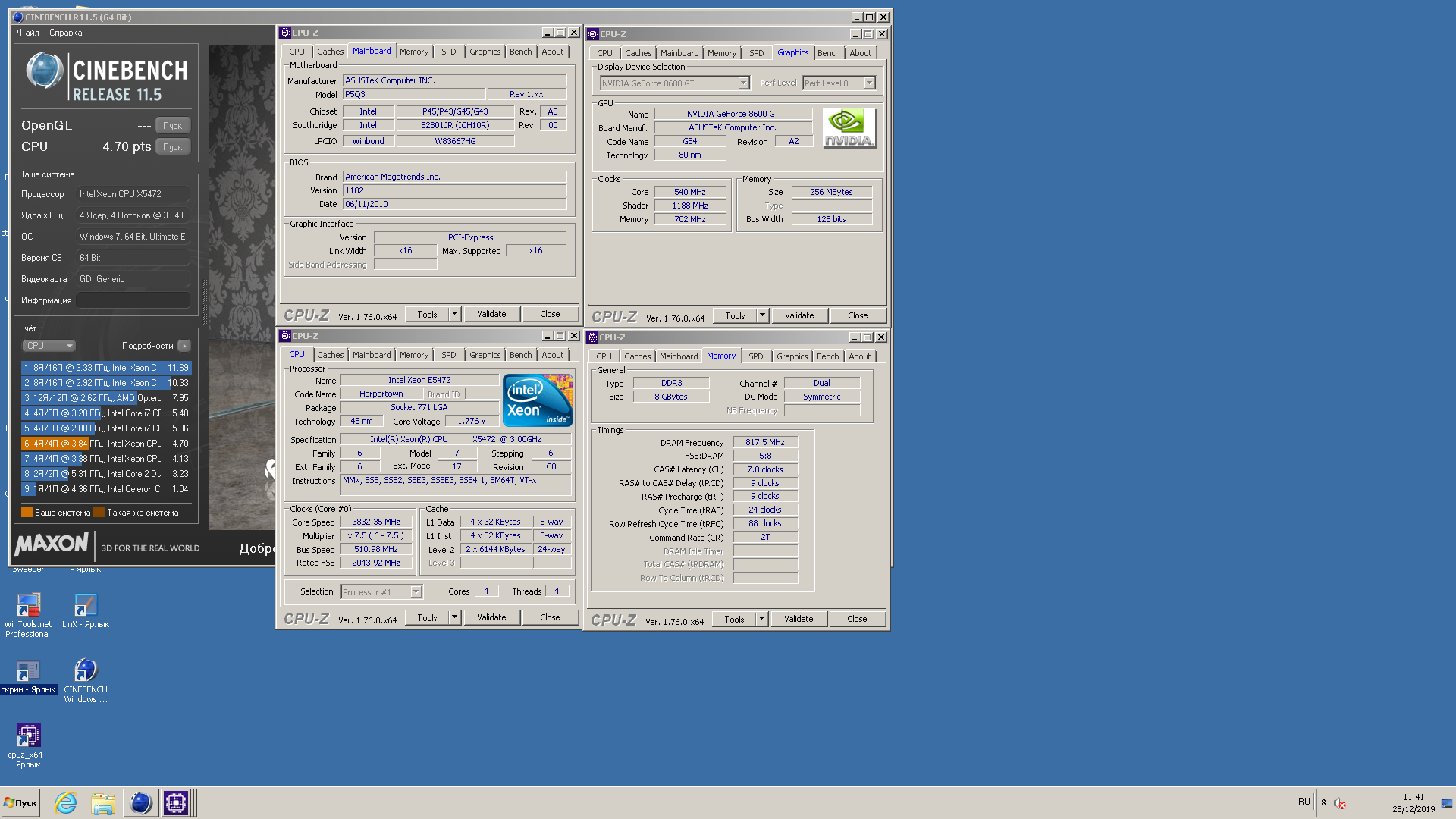Viewport: 1456px width, 819px height.
Task: Expand Tools arrow in CPU window
Action: (x=454, y=617)
